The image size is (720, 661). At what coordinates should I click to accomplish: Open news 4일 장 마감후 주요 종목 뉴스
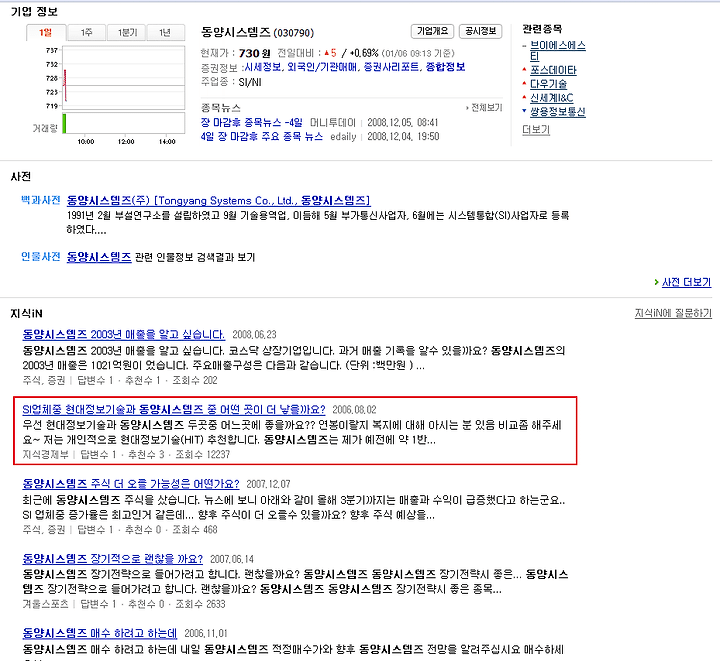(x=262, y=136)
